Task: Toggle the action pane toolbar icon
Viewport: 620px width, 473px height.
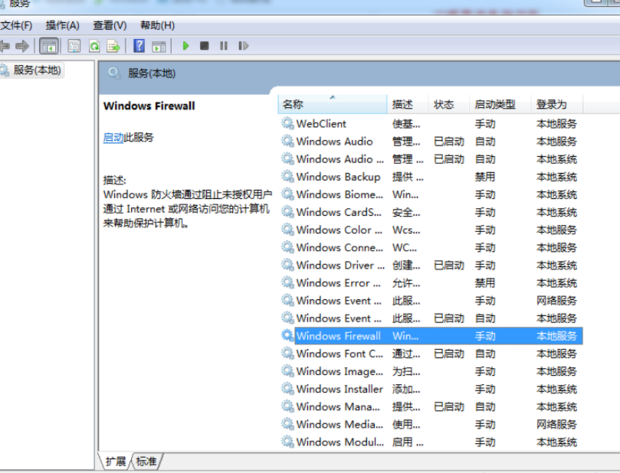Action: (159, 46)
